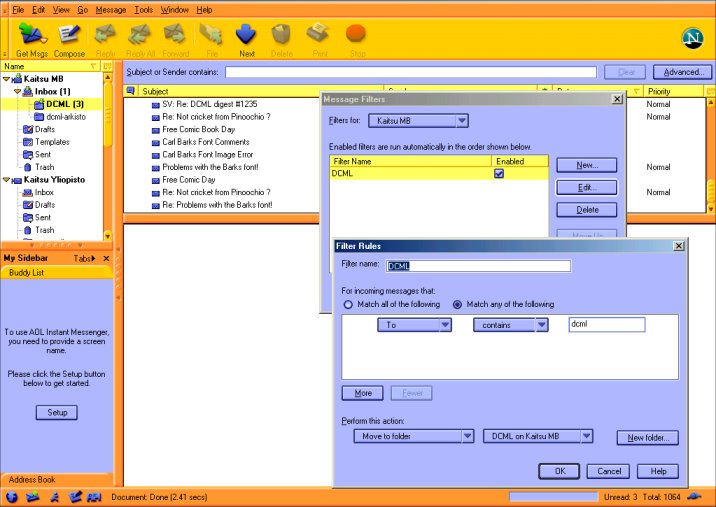Open the File menu
The width and height of the screenshot is (716, 507).
18,10
